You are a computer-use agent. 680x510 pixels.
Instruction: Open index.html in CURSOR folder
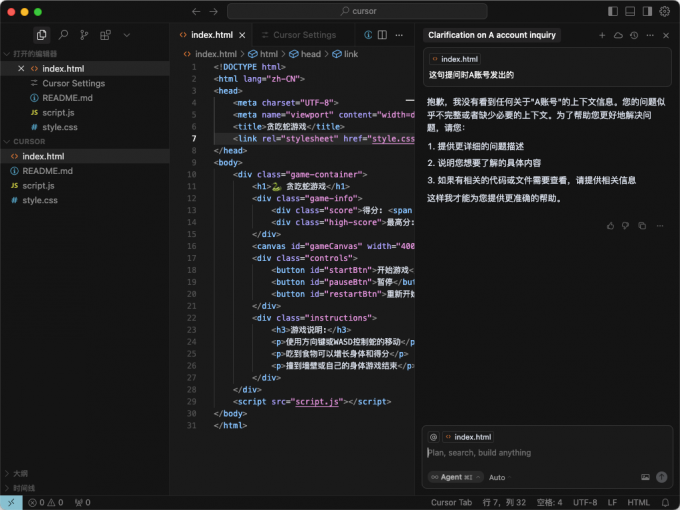pos(85,156)
